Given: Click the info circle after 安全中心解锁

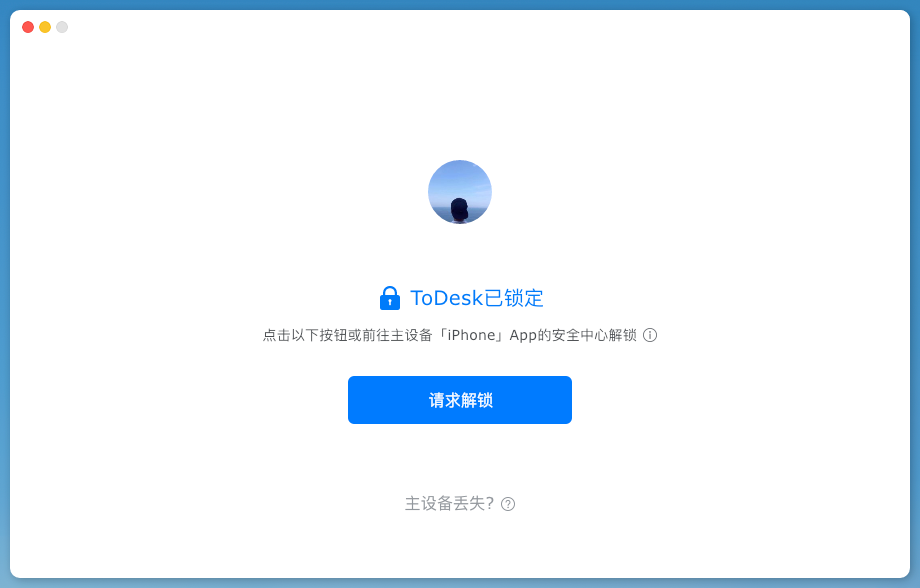Looking at the screenshot, I should (650, 335).
